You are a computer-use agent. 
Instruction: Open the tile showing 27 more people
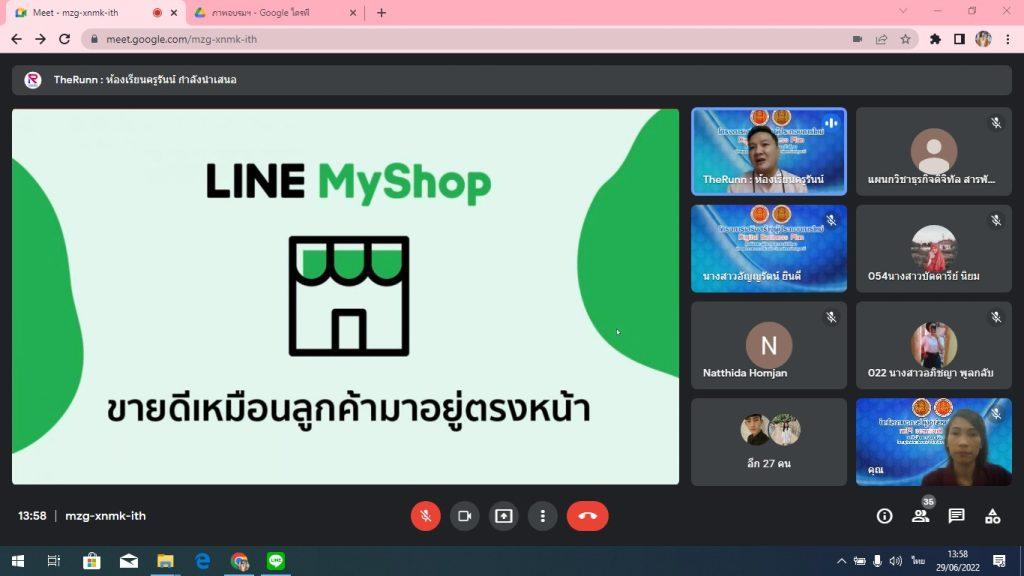pyautogui.click(x=769, y=442)
